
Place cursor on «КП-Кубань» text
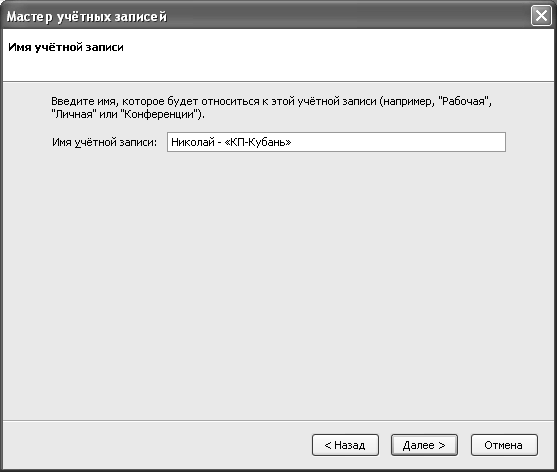tap(258, 142)
